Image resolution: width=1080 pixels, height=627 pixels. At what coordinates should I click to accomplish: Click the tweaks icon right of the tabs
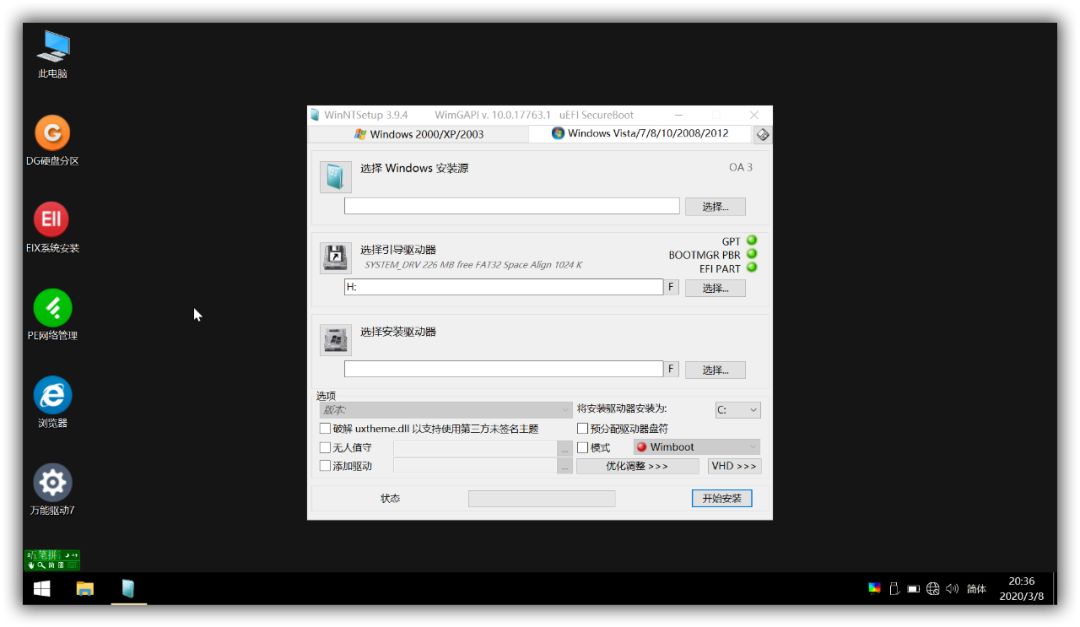pos(761,132)
